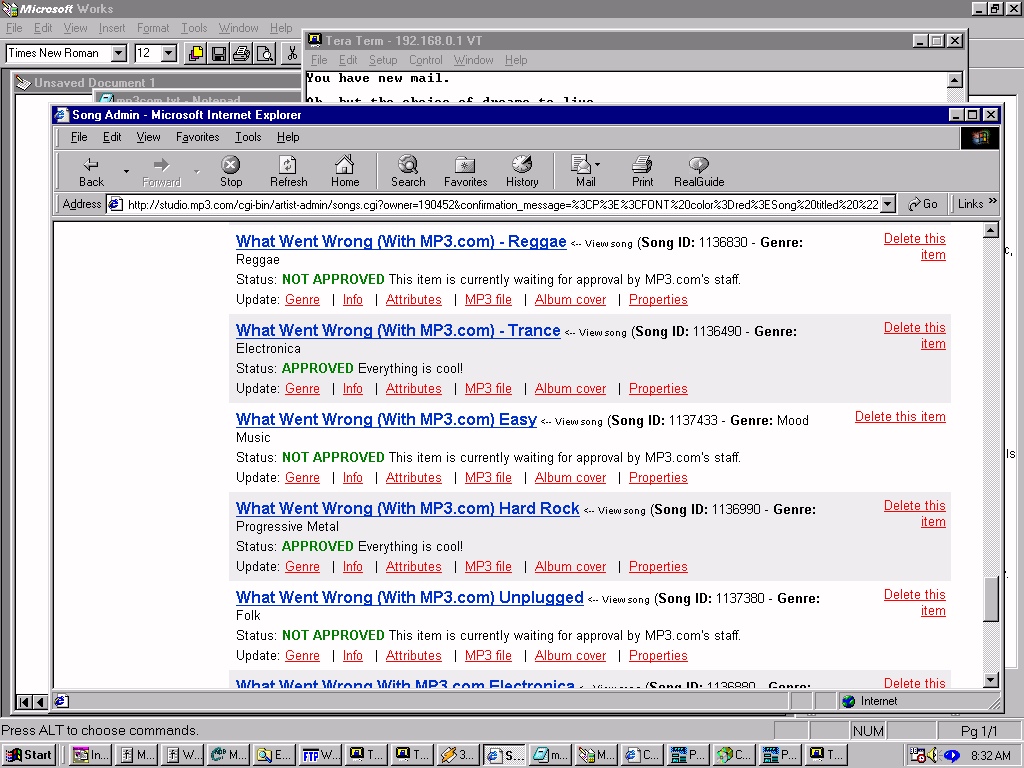Open the Times New Roman font dropdown
This screenshot has height=768, width=1024.
tap(119, 53)
